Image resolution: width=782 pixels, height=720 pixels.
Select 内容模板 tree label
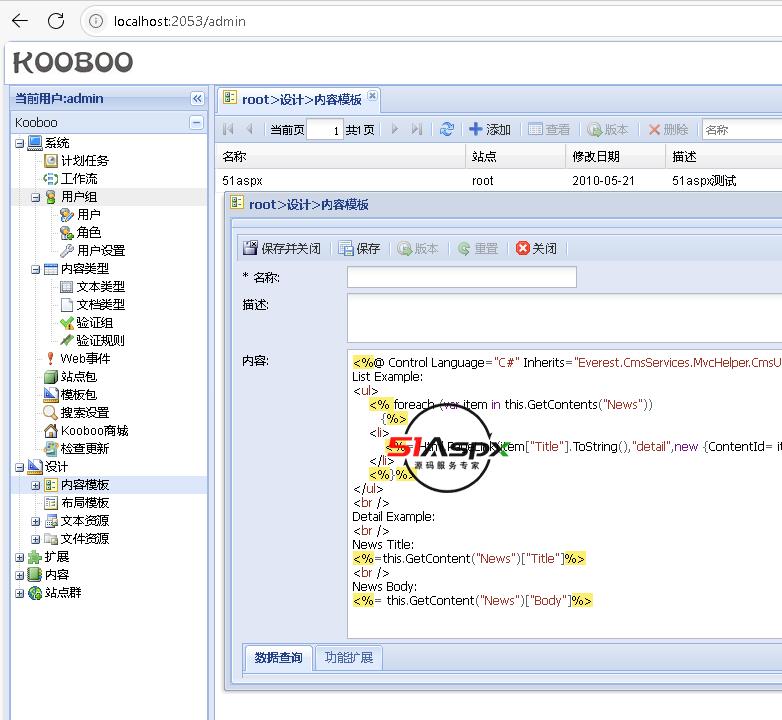(x=85, y=485)
